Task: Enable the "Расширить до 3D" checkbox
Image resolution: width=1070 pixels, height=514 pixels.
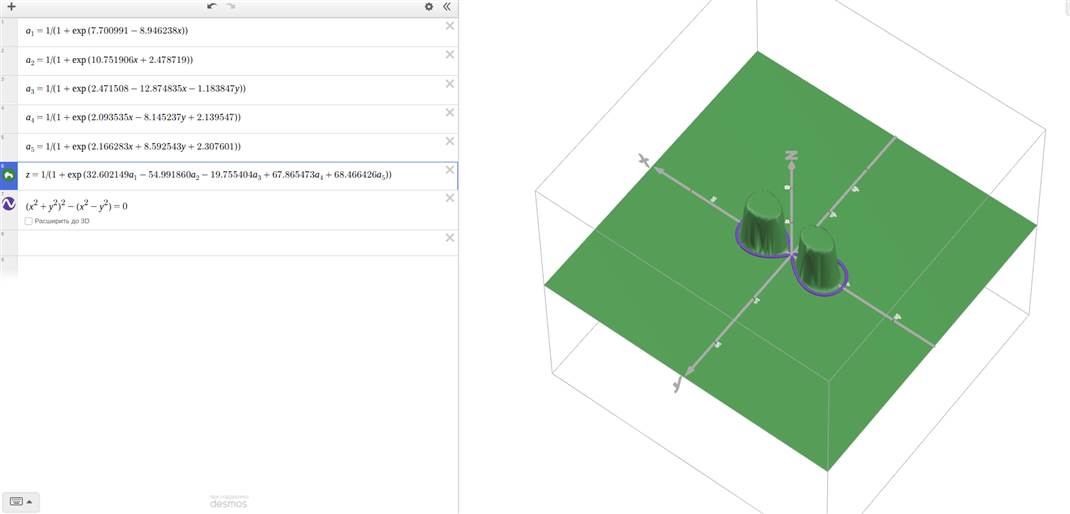Action: pyautogui.click(x=28, y=221)
